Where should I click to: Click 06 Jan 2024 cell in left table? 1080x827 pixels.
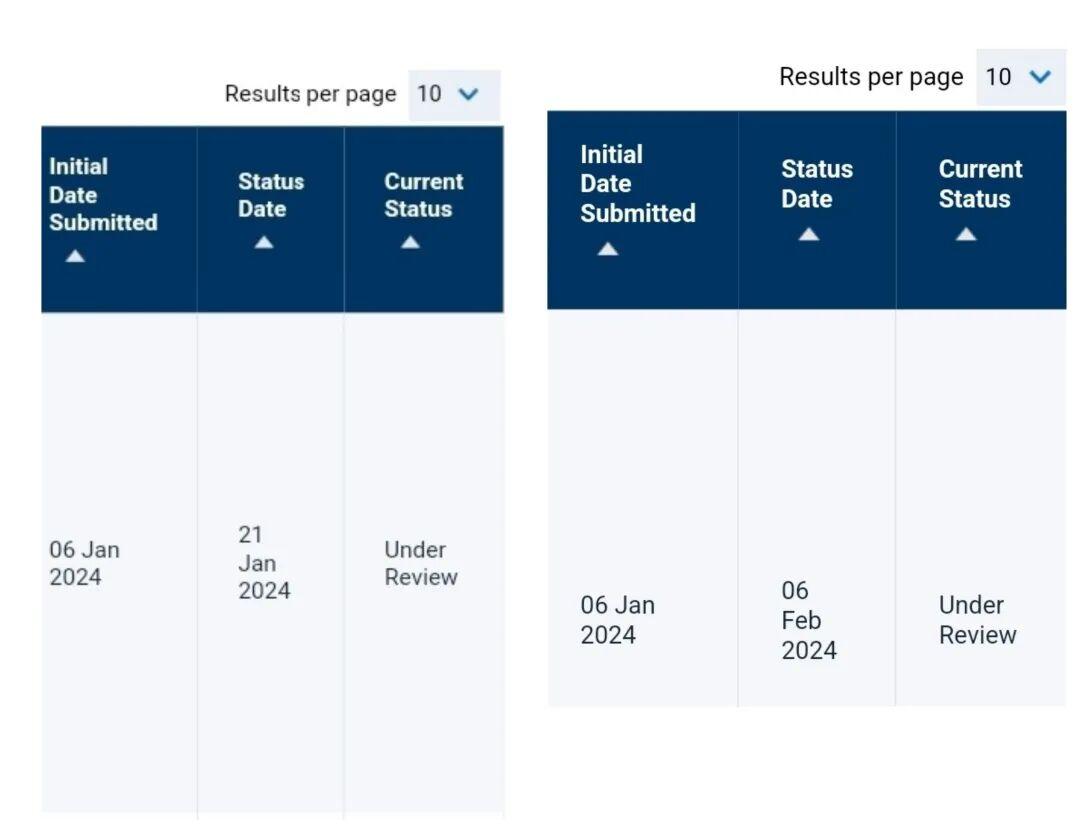coord(84,563)
